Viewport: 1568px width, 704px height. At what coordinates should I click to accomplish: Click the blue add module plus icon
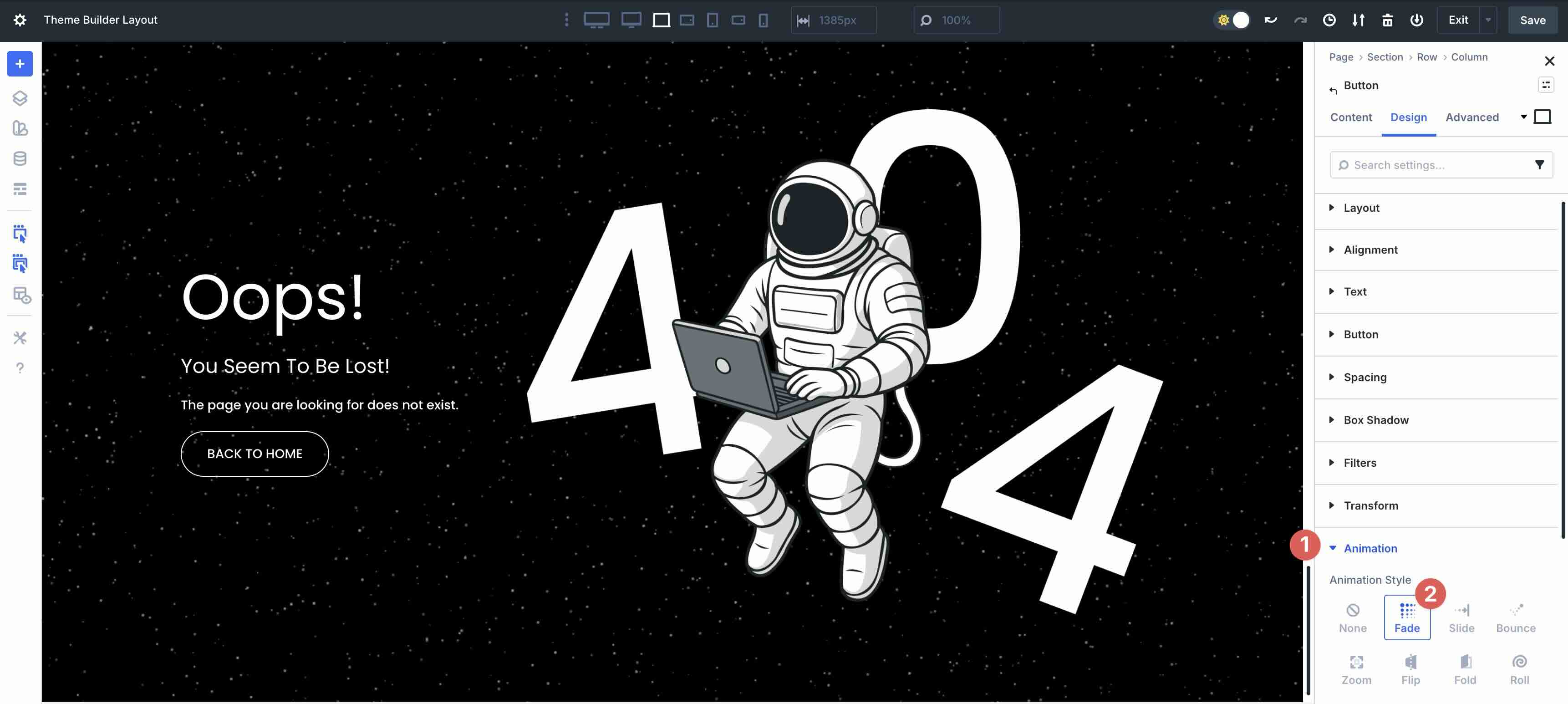20,64
